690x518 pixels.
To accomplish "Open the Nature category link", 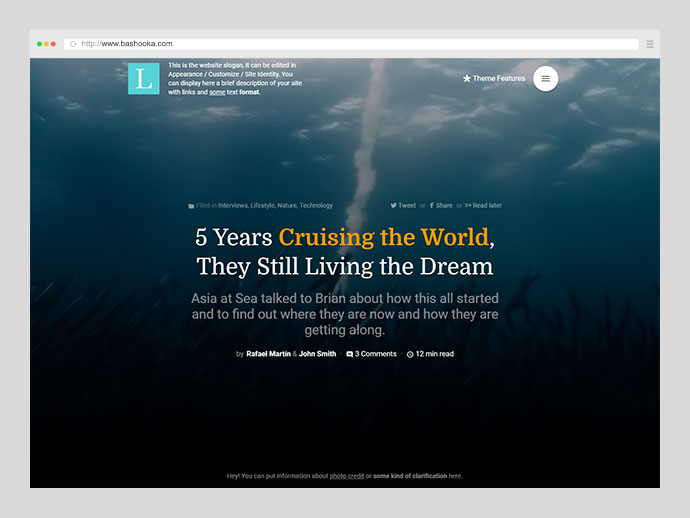I will coord(287,206).
